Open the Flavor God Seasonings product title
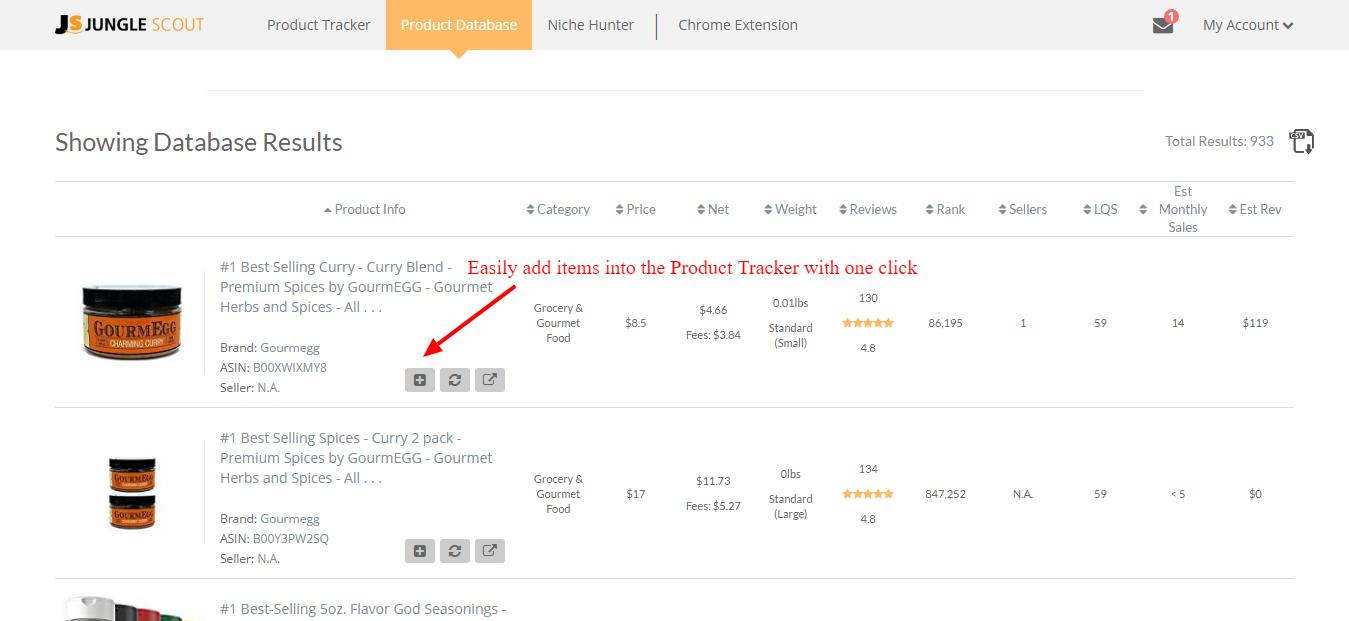This screenshot has width=1349, height=621. 363,609
